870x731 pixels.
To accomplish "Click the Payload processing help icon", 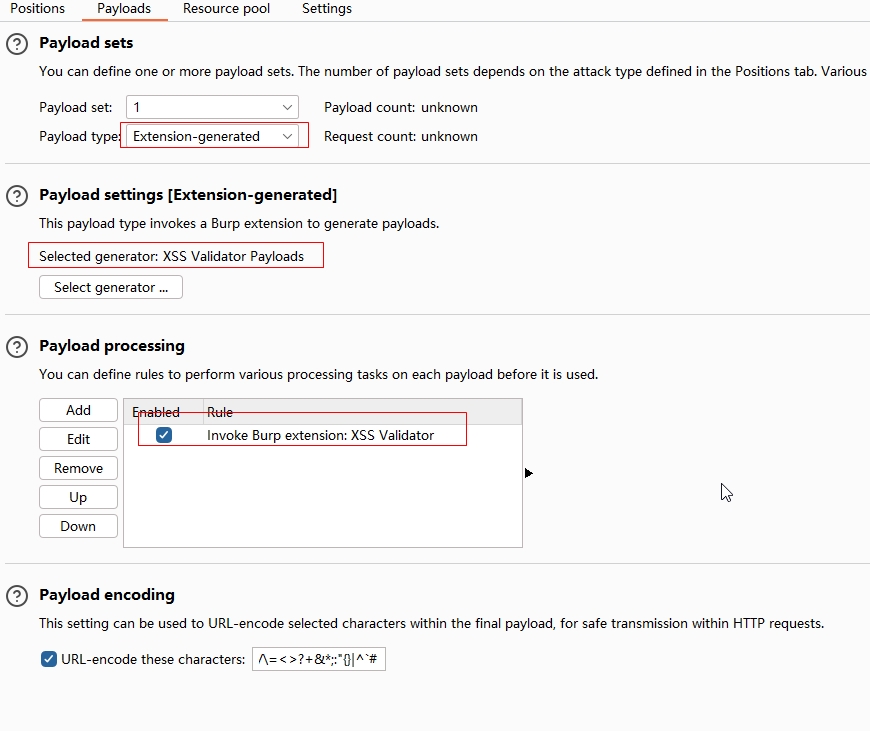I will click(16, 347).
